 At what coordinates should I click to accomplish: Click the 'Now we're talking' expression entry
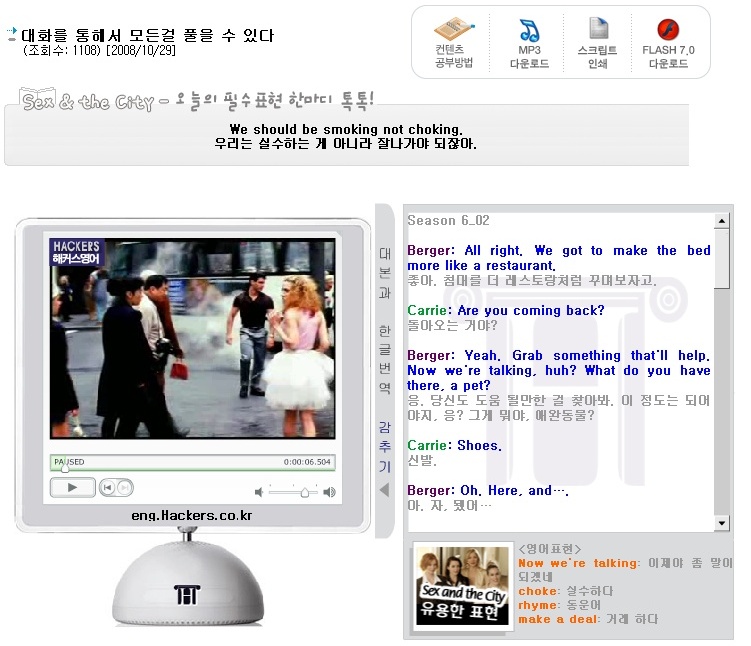coord(625,569)
